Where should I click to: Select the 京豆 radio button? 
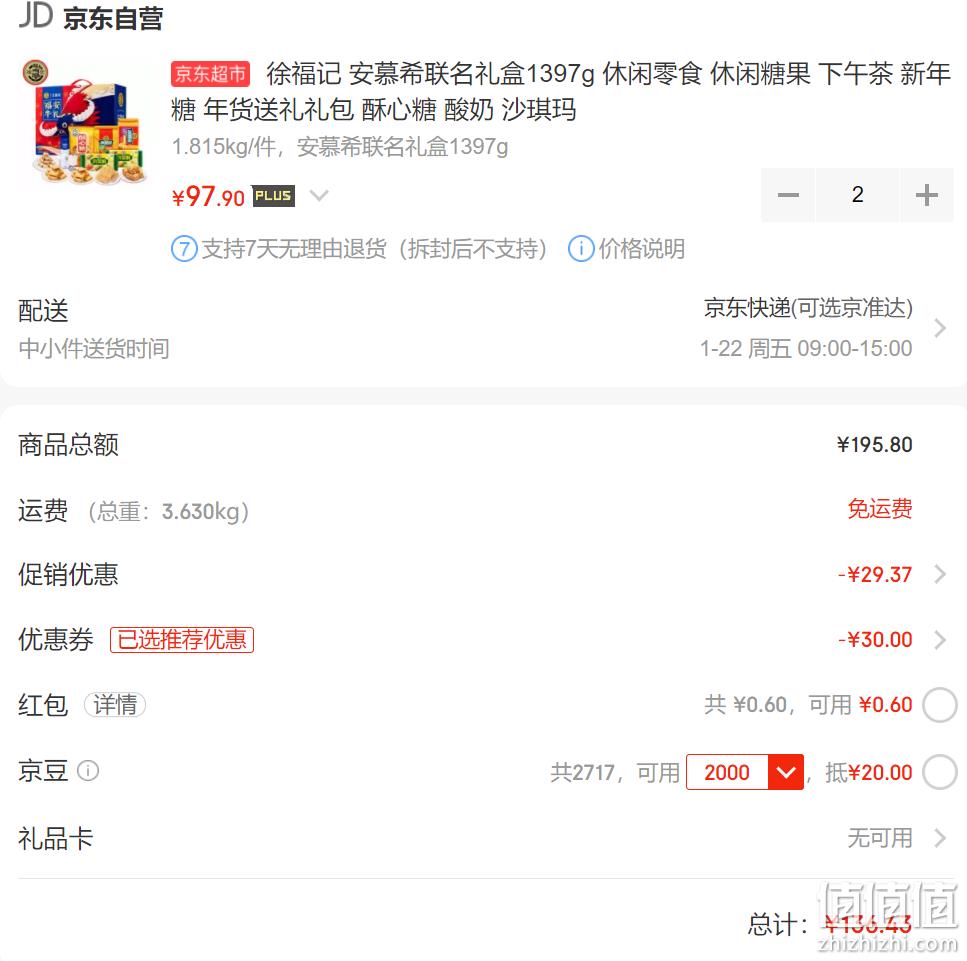939,772
